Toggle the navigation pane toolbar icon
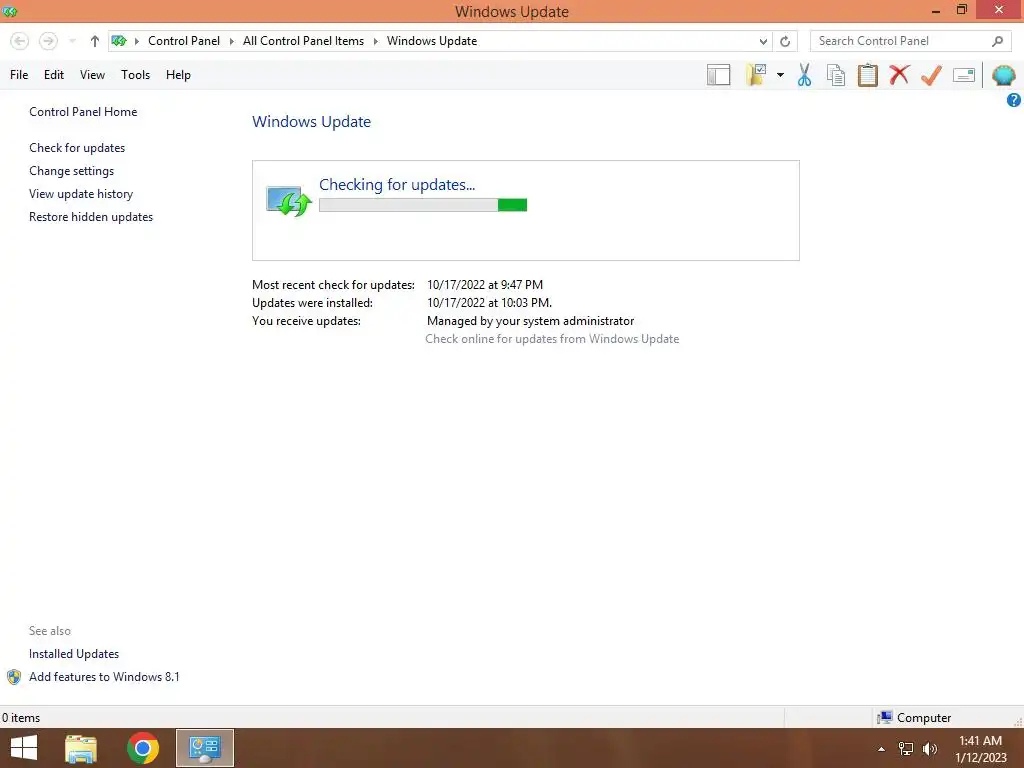 [718, 75]
